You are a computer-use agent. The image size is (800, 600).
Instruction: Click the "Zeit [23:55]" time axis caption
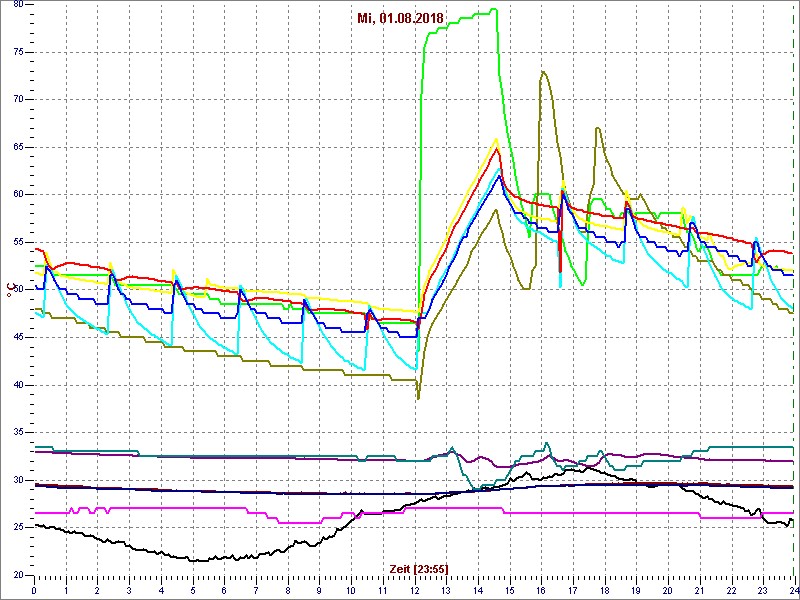(419, 569)
